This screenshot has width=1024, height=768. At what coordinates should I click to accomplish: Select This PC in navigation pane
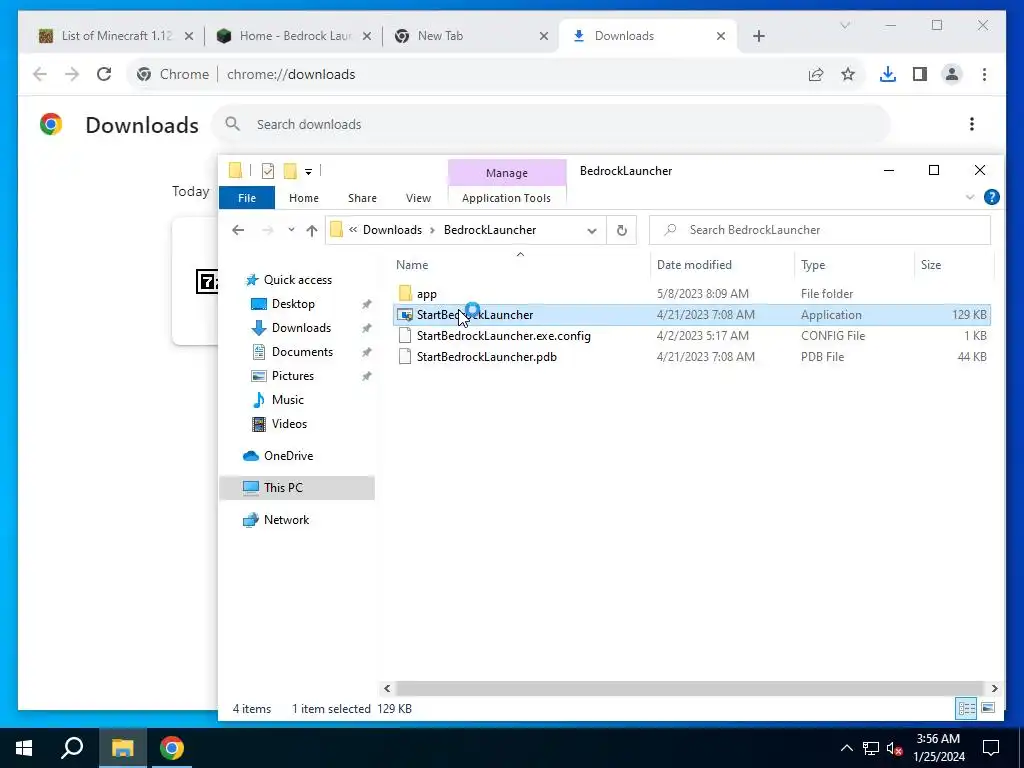click(297, 488)
